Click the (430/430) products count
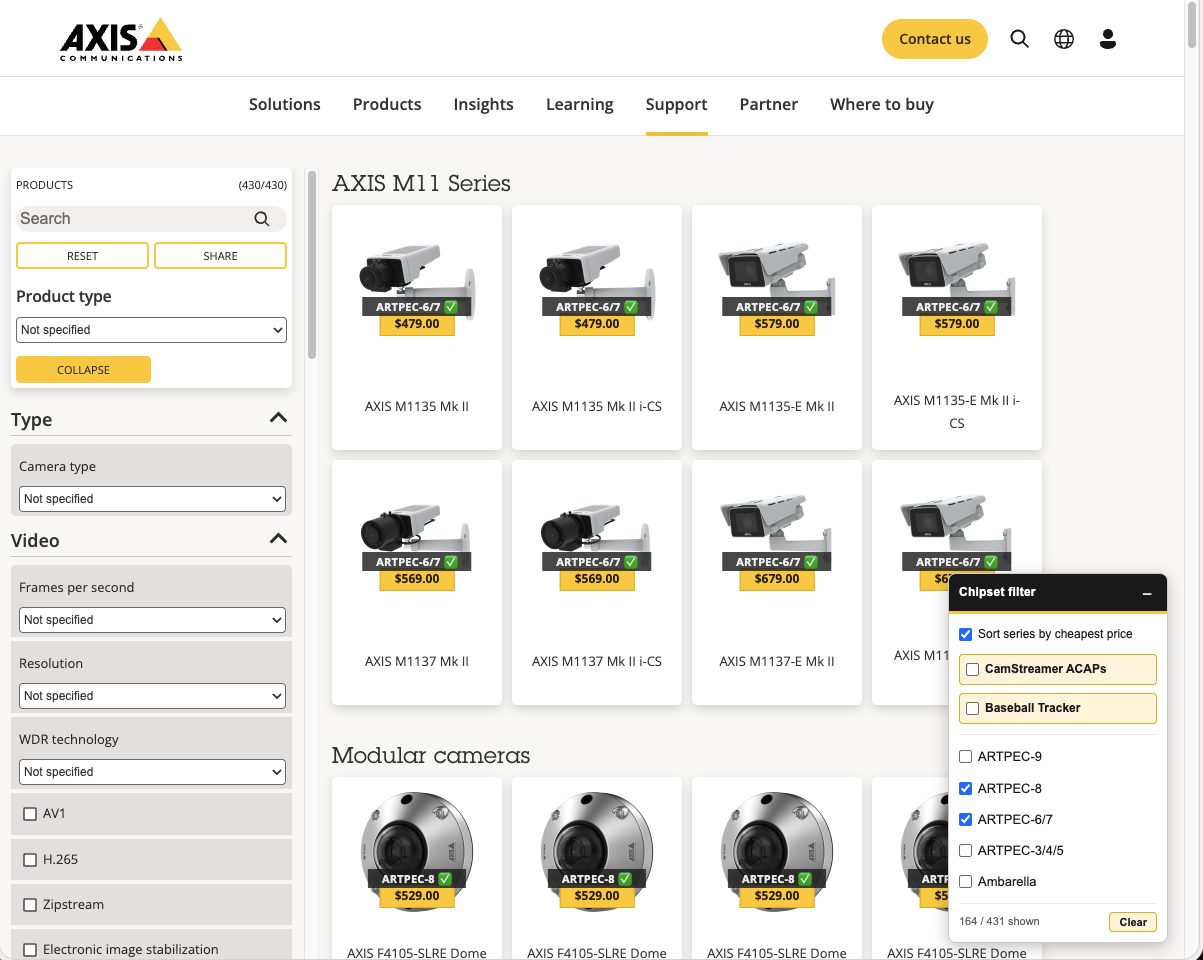Image resolution: width=1203 pixels, height=960 pixels. [262, 185]
